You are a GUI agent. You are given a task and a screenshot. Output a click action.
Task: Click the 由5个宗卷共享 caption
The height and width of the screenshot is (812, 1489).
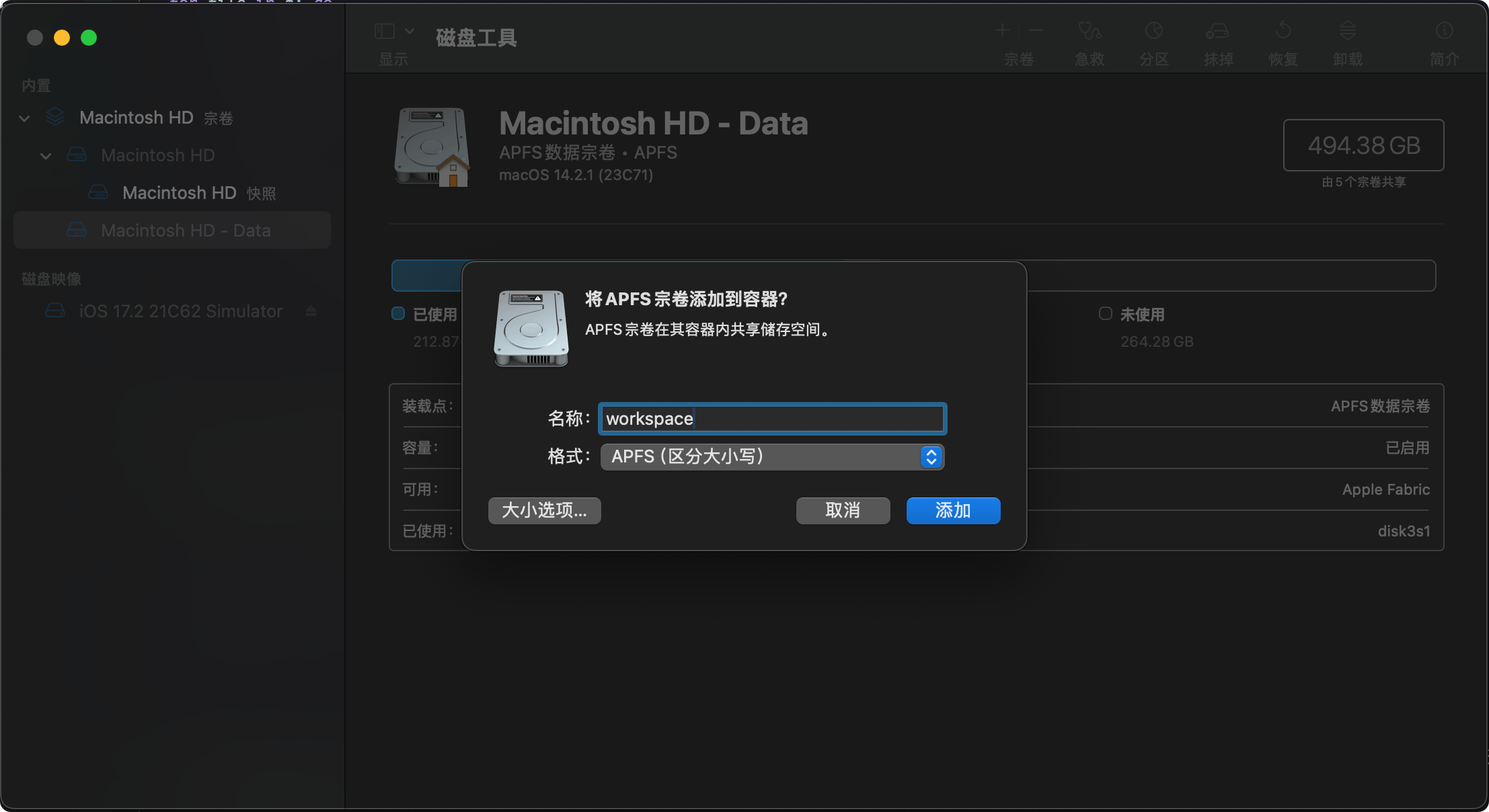(x=1364, y=182)
